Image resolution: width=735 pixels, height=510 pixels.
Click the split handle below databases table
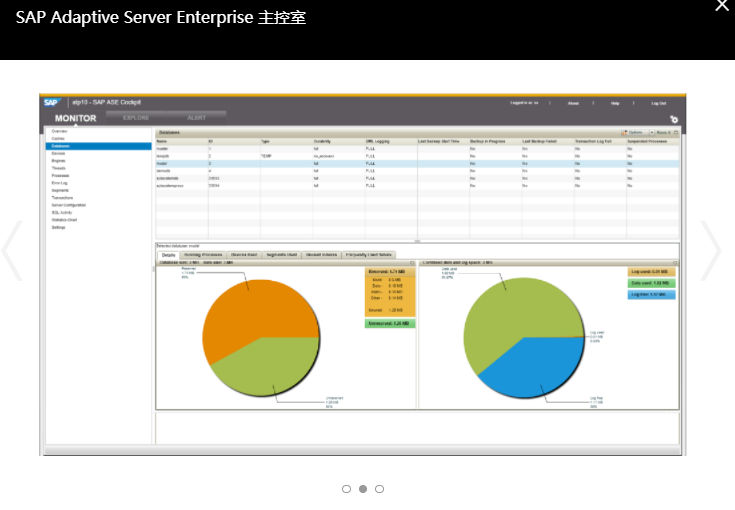click(x=417, y=241)
